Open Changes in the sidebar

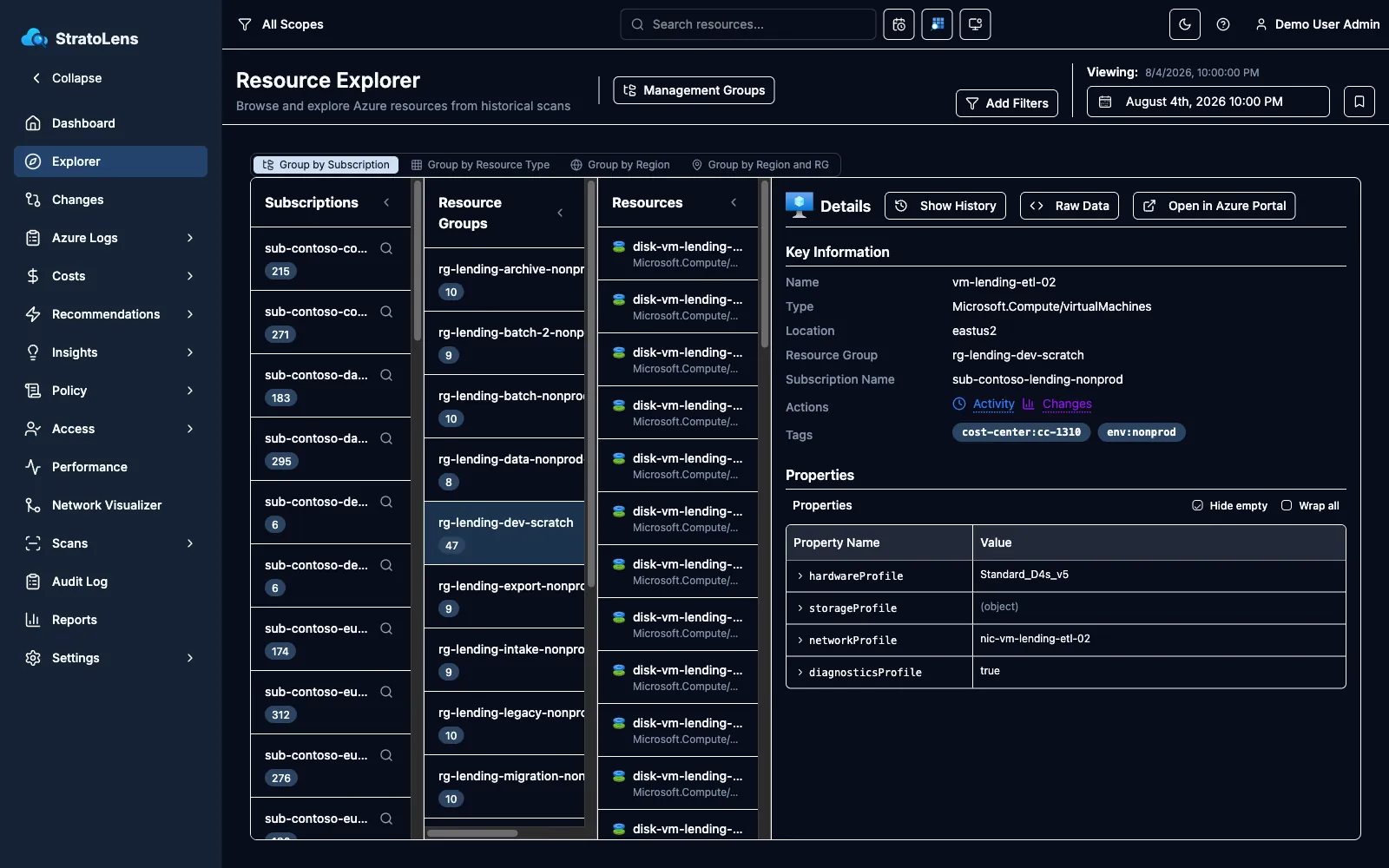point(110,200)
